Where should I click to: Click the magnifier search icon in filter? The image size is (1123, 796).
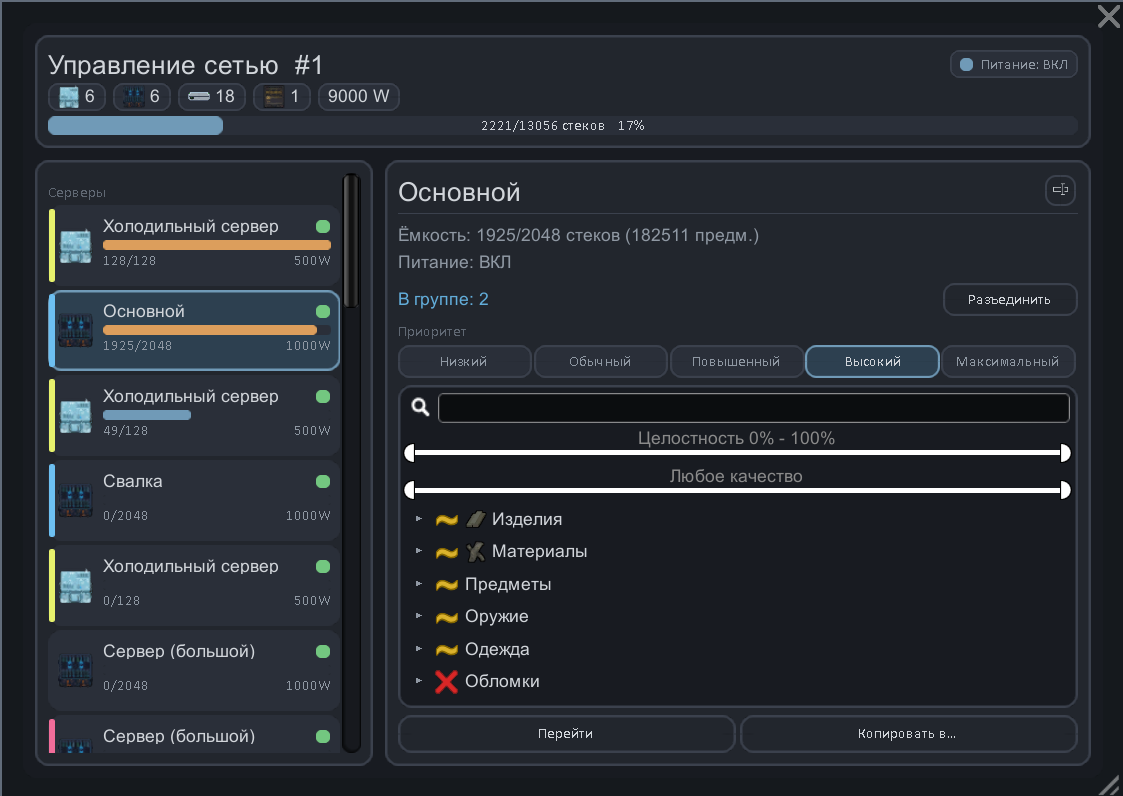(420, 407)
